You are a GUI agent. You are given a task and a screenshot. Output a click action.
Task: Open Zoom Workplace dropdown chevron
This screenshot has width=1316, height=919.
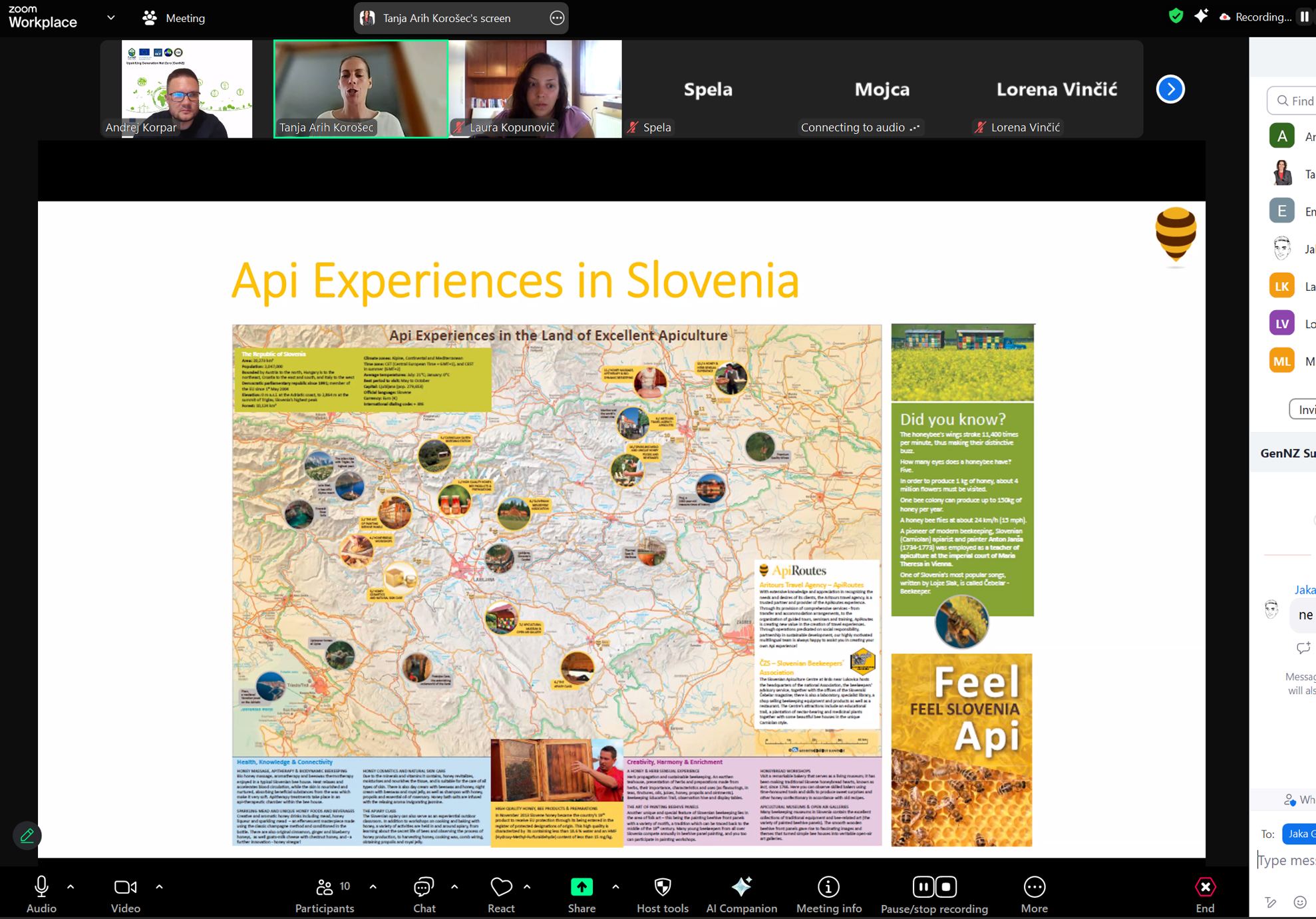[111, 18]
